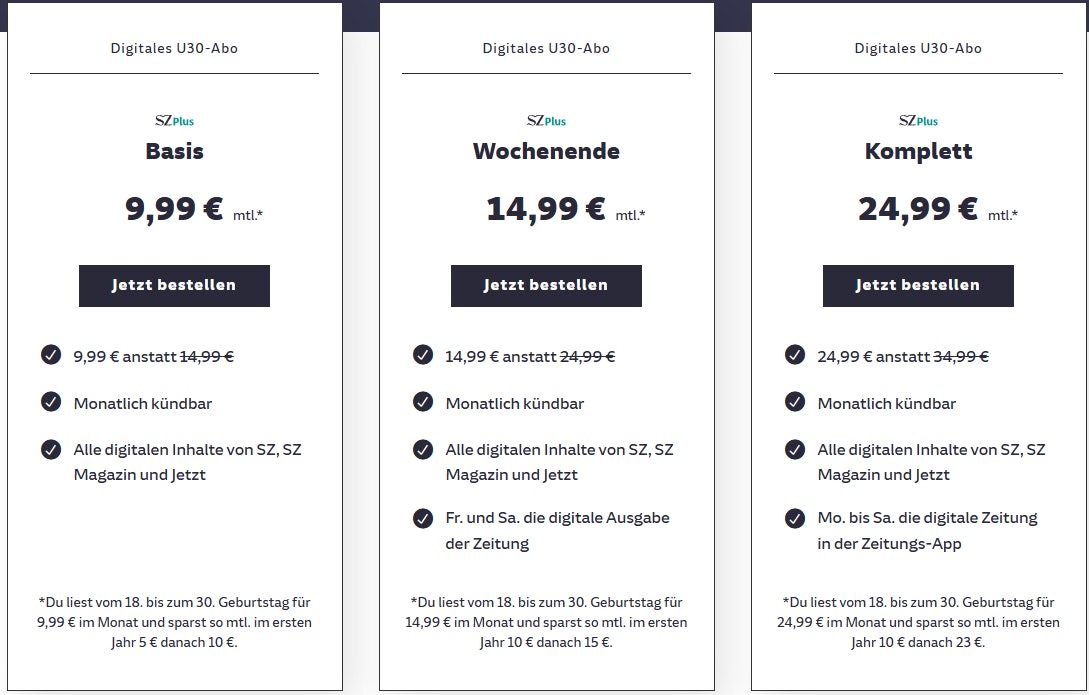Click the SZ Plus logo above Wochenende
Screen dimensions: 1089x695
(546, 121)
